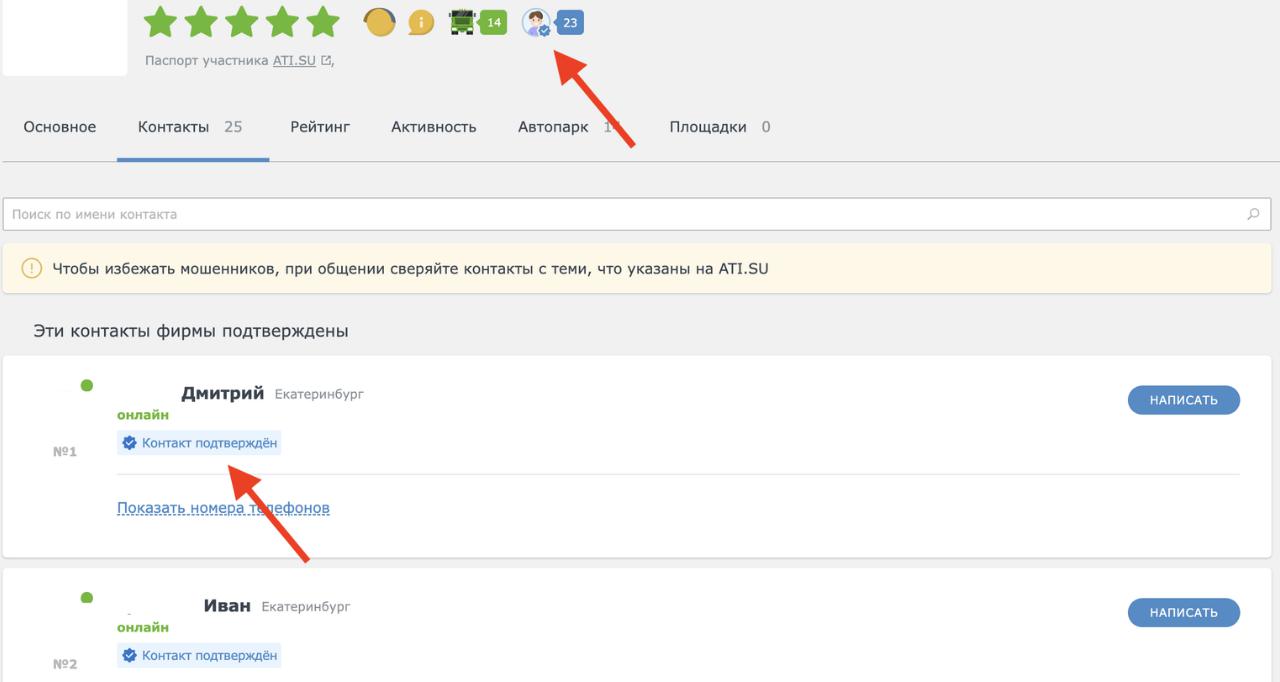Go to the Площадки tab

tap(707, 127)
